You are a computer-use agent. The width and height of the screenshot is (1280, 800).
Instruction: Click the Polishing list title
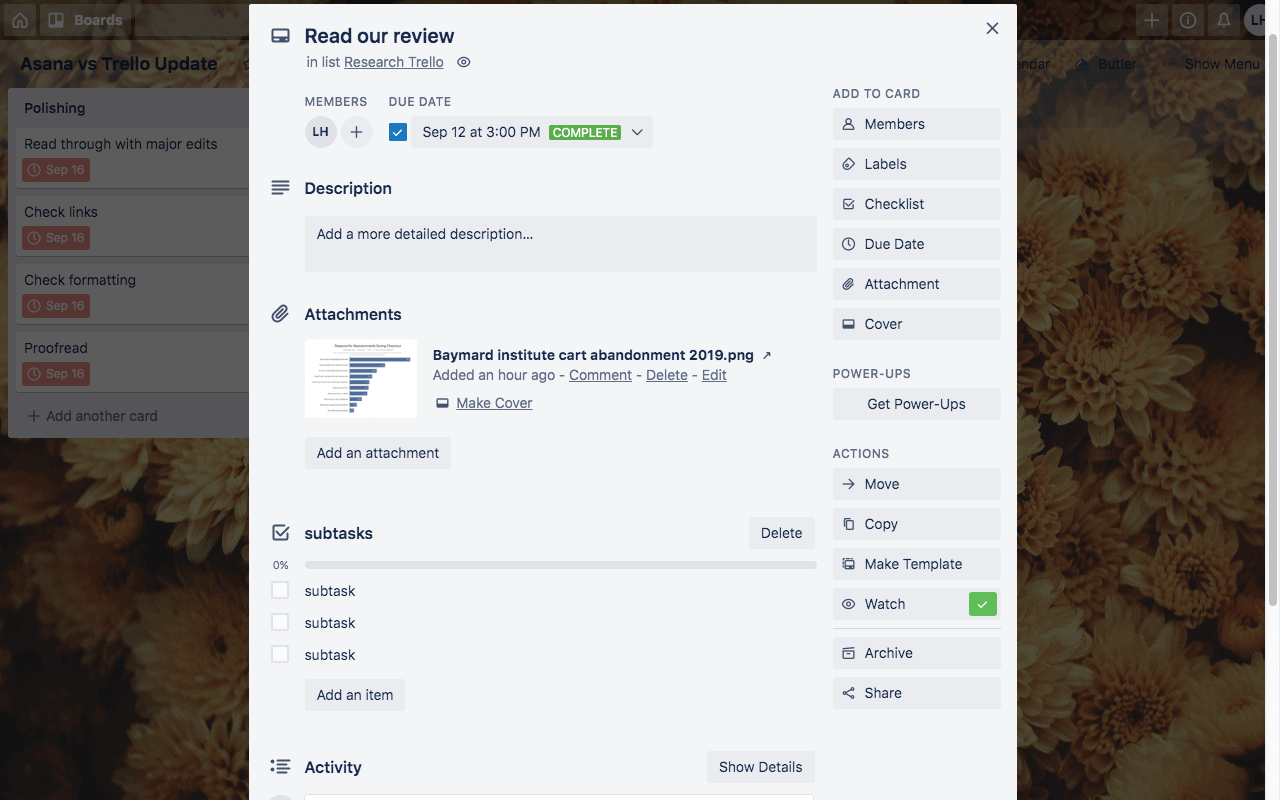coord(55,108)
